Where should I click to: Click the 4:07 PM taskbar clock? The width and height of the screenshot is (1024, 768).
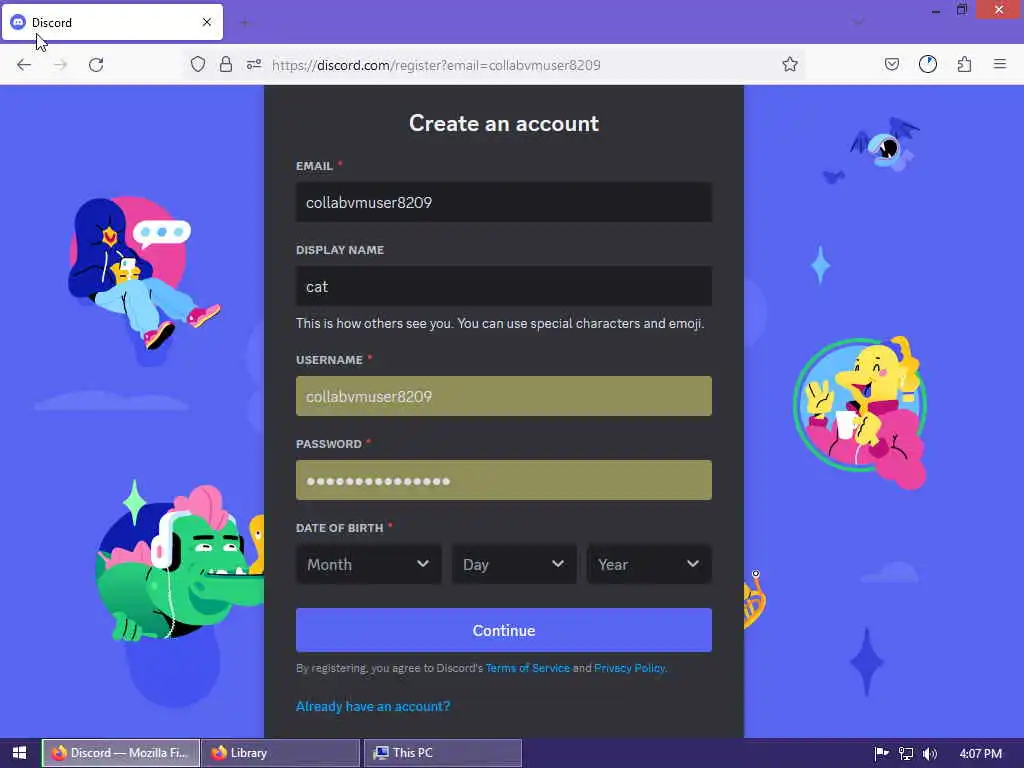tap(980, 754)
